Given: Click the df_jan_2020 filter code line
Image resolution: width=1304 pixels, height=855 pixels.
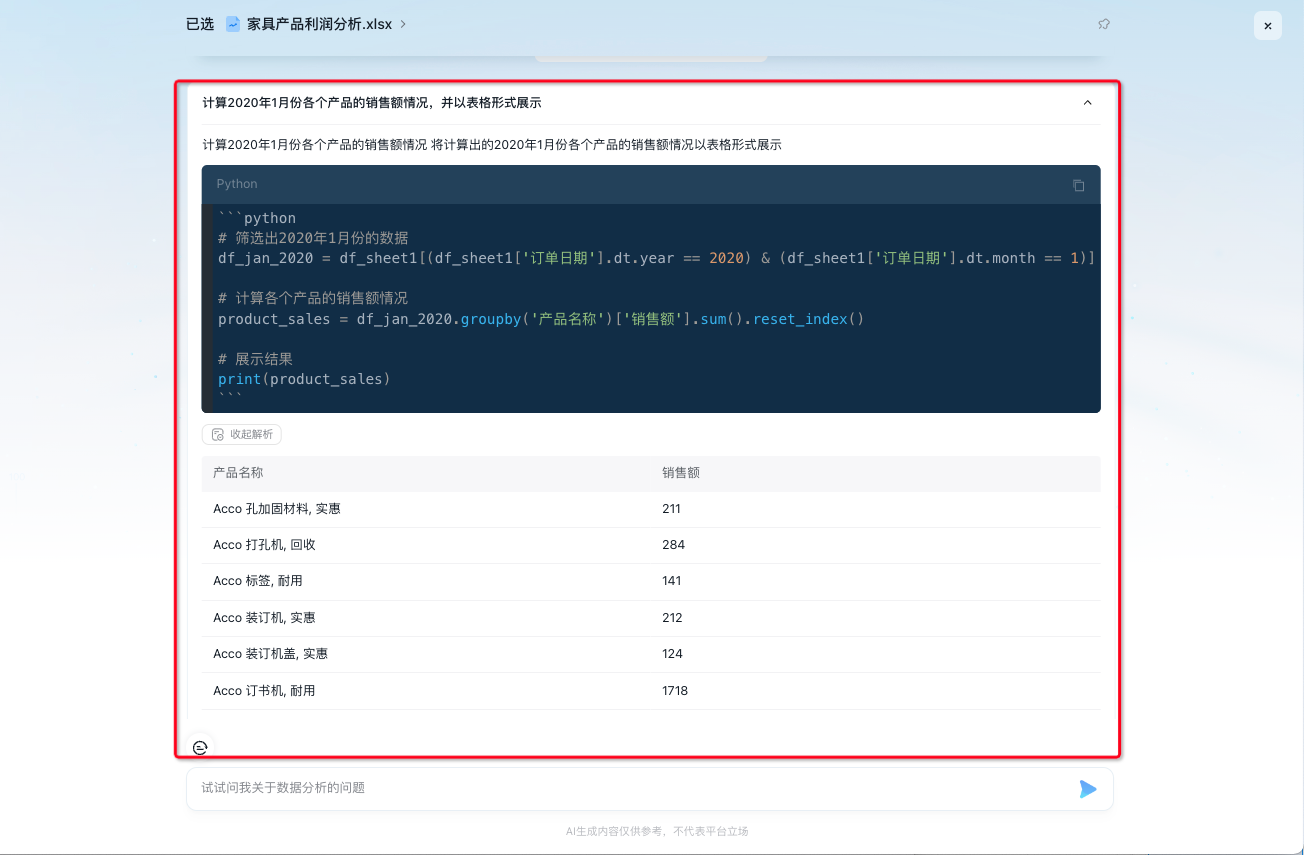Looking at the screenshot, I should coord(656,258).
